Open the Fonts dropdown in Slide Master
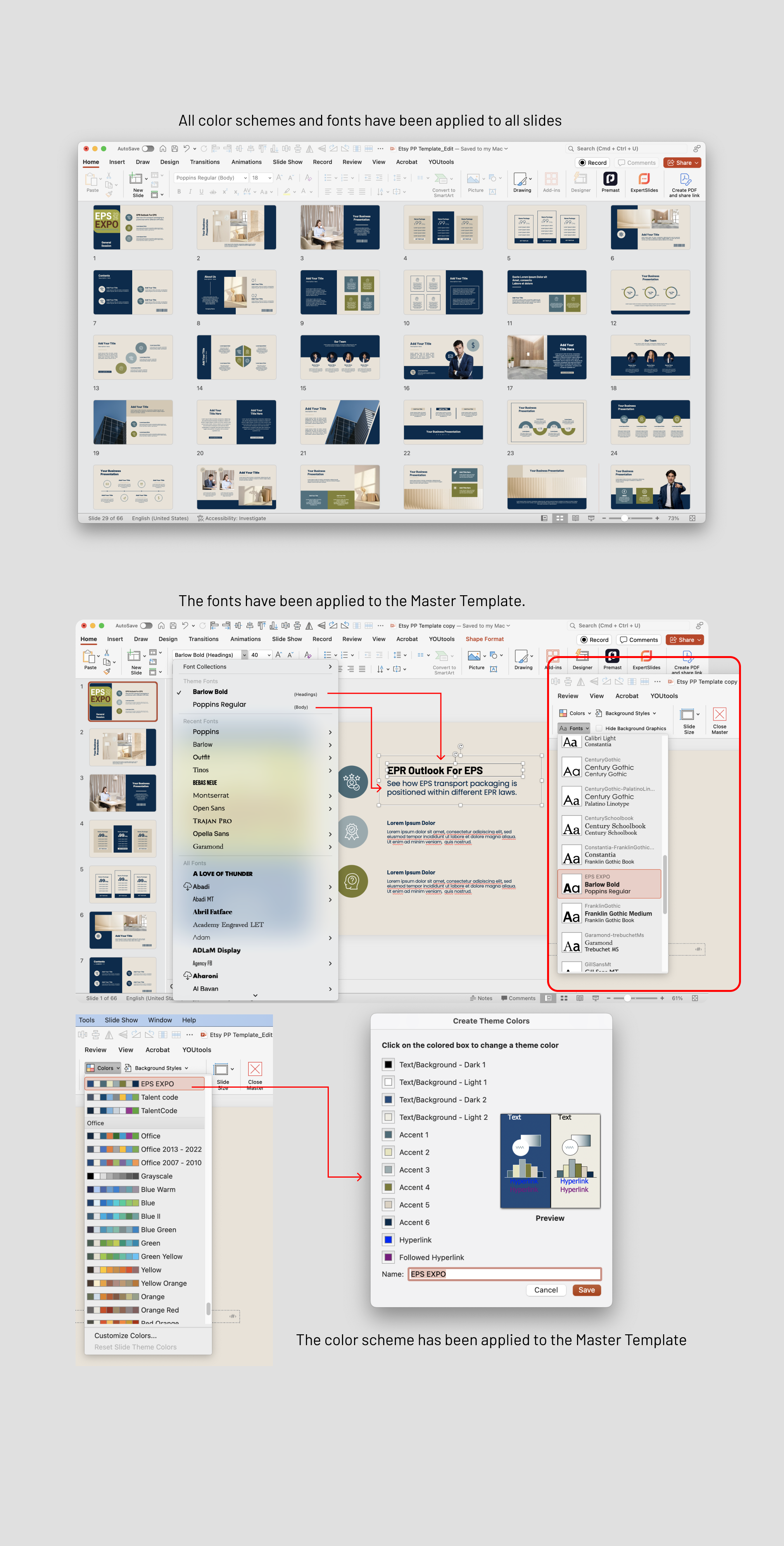This screenshot has height=1546, width=784. [574, 729]
